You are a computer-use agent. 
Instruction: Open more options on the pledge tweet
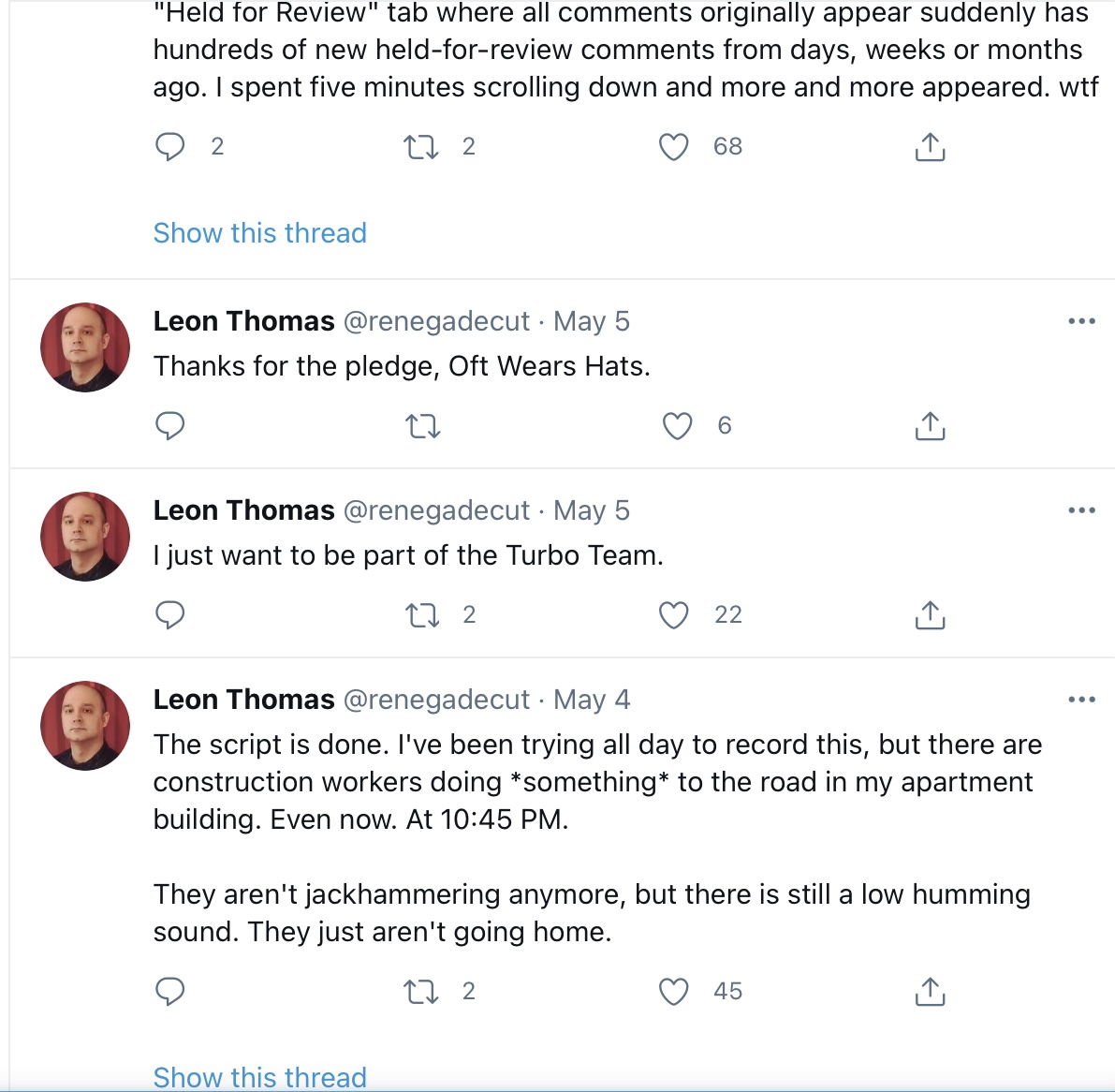point(1081,321)
